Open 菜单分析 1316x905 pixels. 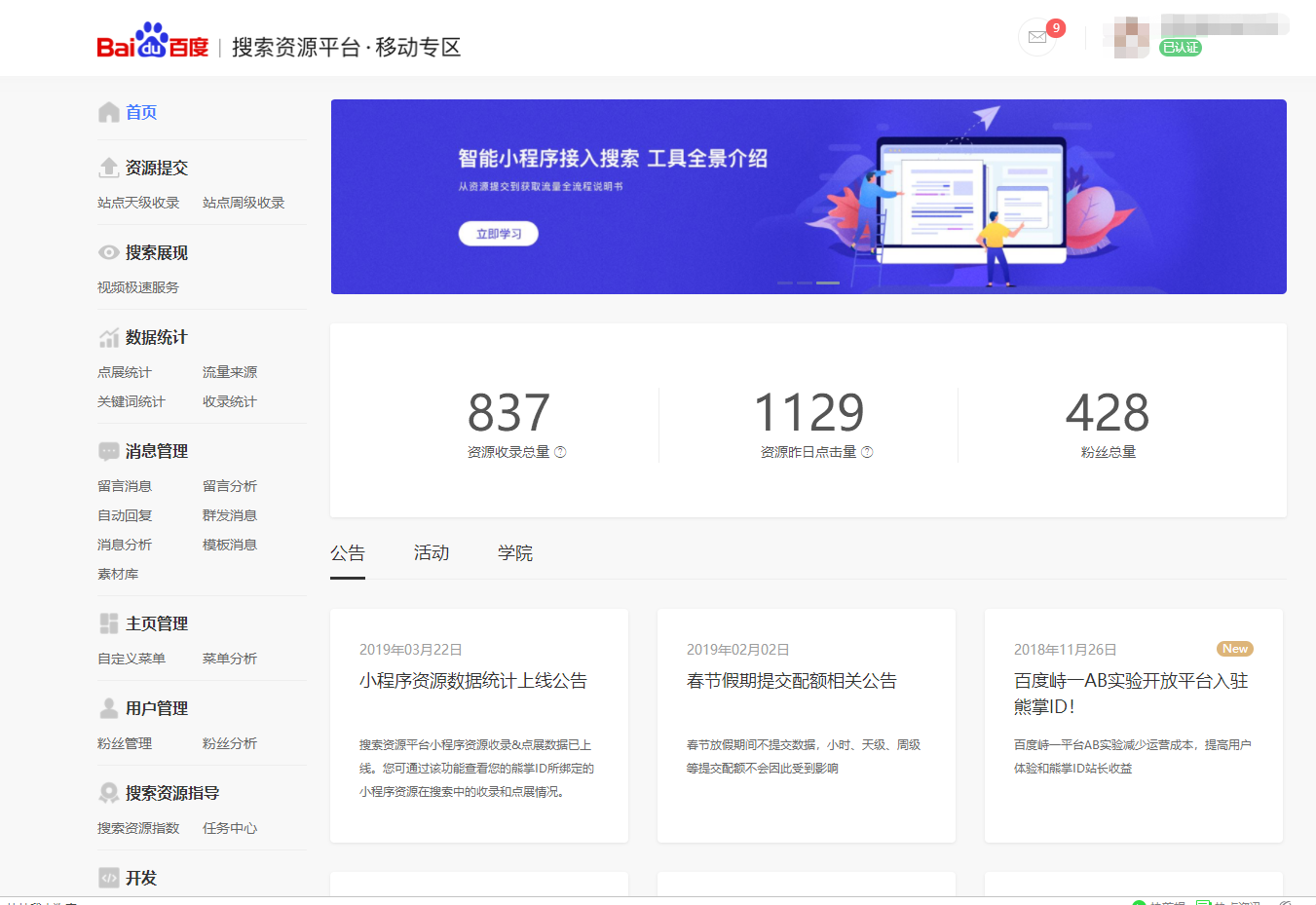tap(230, 659)
